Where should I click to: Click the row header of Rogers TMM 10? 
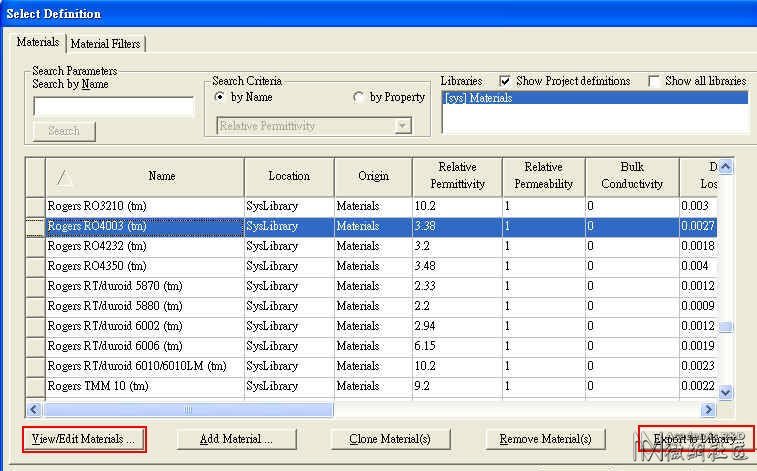coord(35,387)
